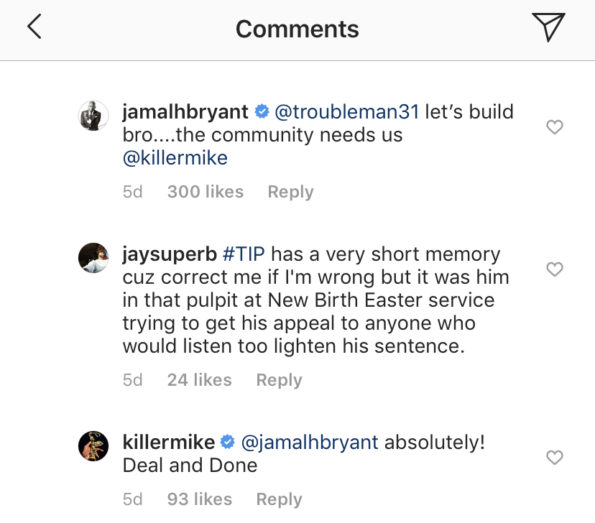Open the @killermike mention link

coord(175,158)
